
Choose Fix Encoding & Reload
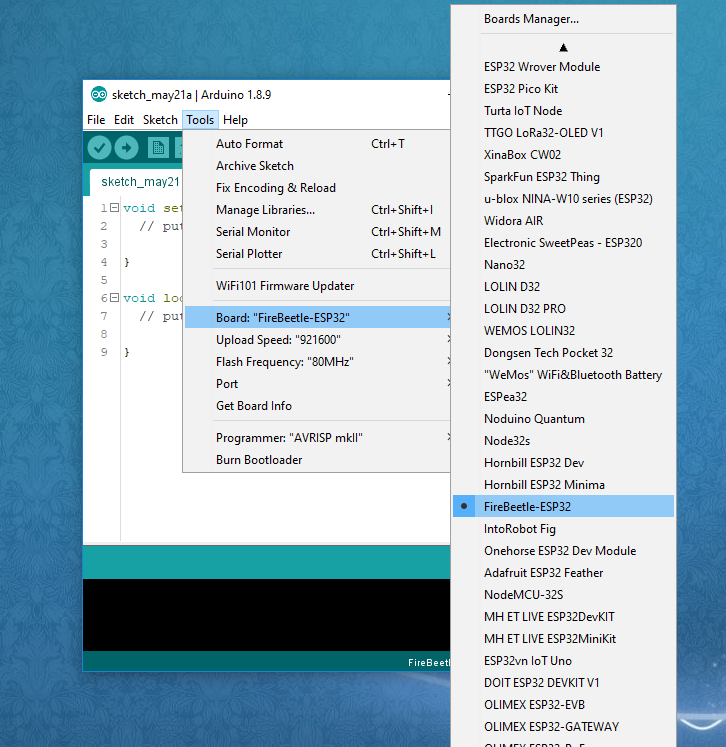pyautogui.click(x=317, y=187)
